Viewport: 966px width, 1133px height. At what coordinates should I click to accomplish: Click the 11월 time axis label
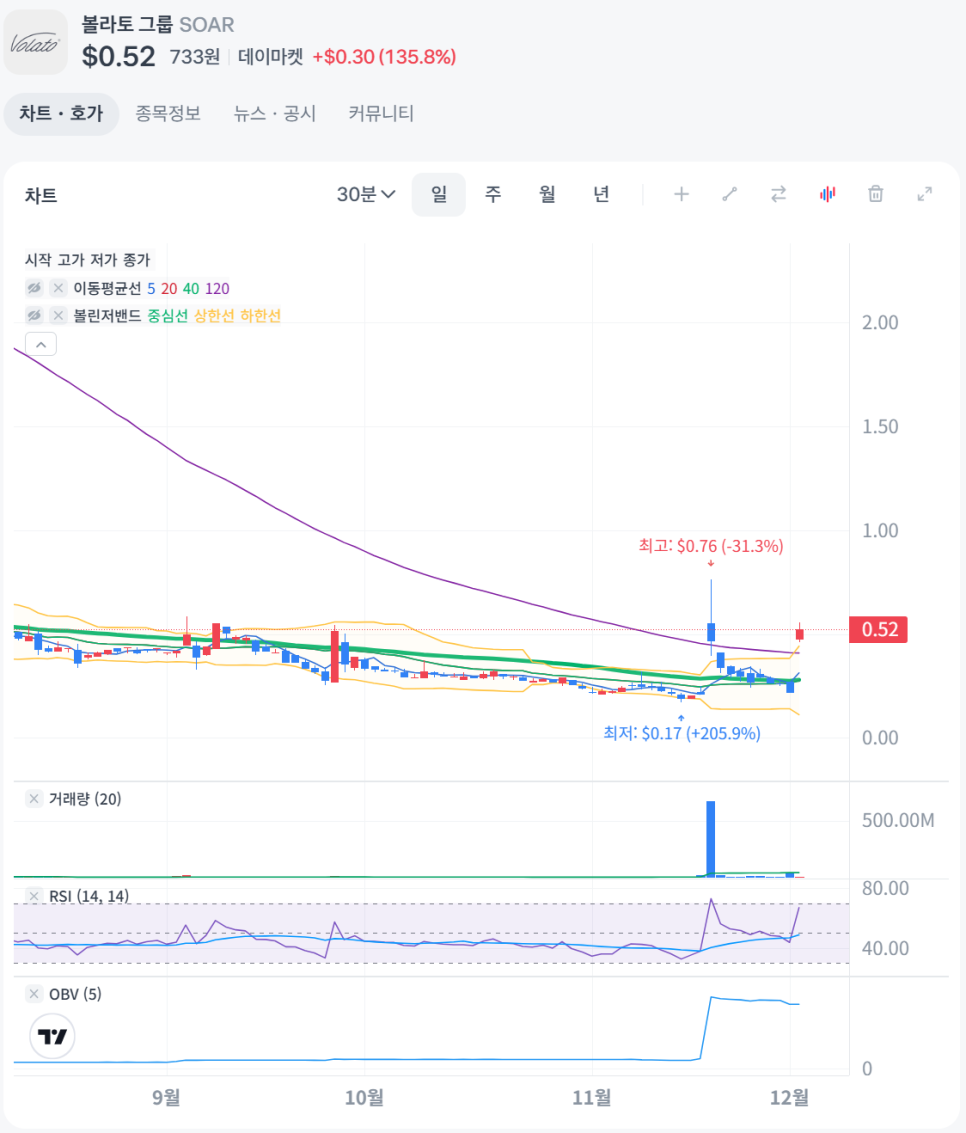pyautogui.click(x=592, y=1098)
